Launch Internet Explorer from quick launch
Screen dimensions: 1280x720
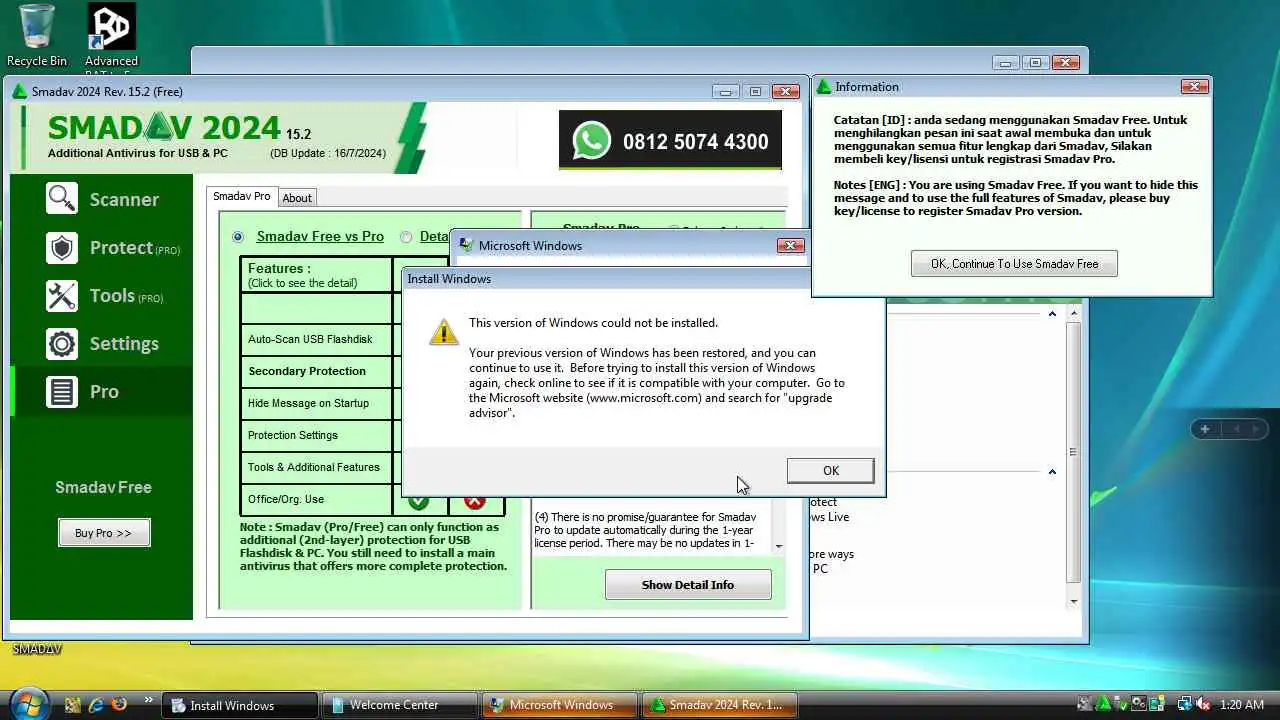coord(96,705)
